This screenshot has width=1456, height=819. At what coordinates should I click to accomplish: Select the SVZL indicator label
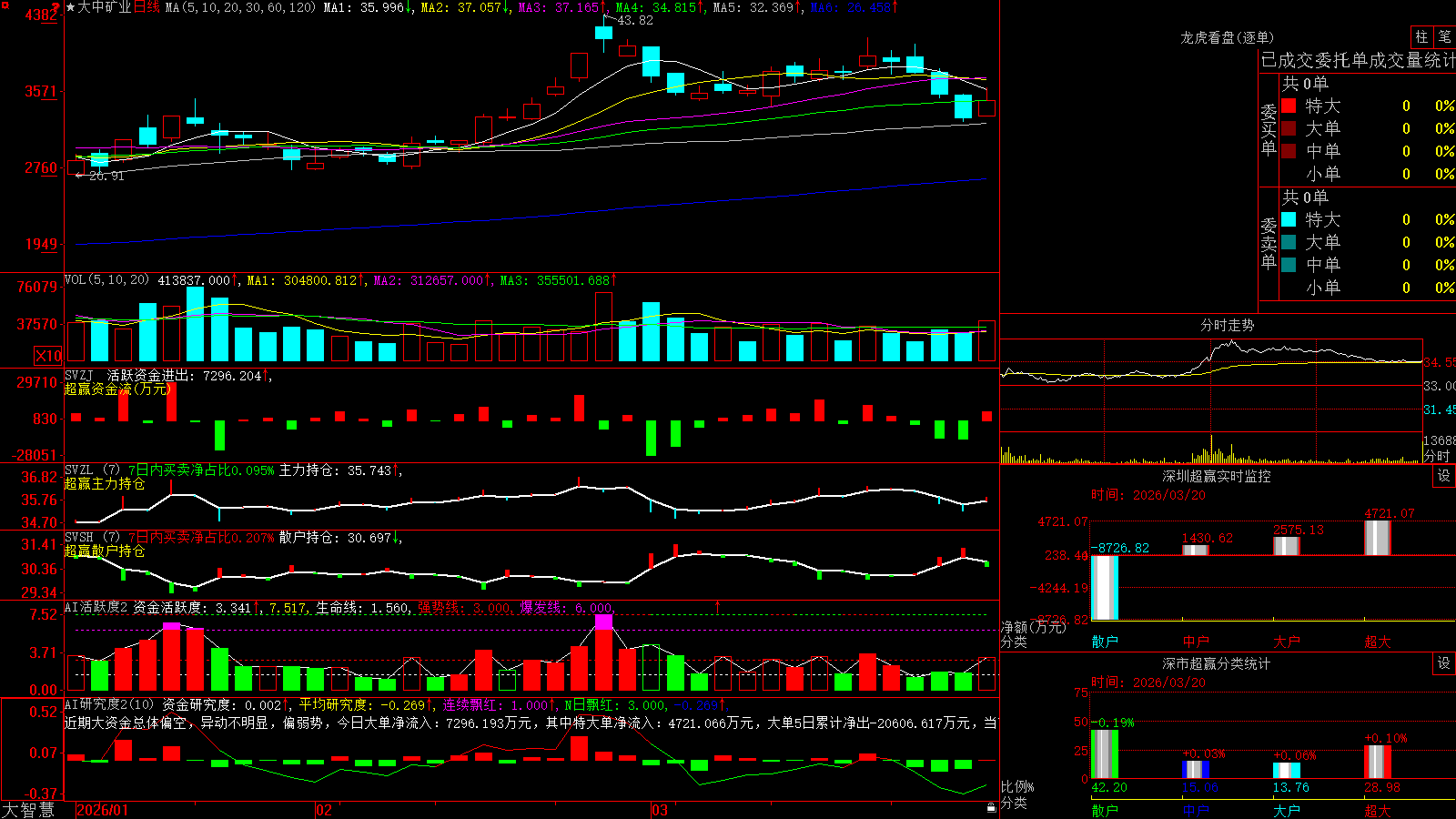pos(79,470)
